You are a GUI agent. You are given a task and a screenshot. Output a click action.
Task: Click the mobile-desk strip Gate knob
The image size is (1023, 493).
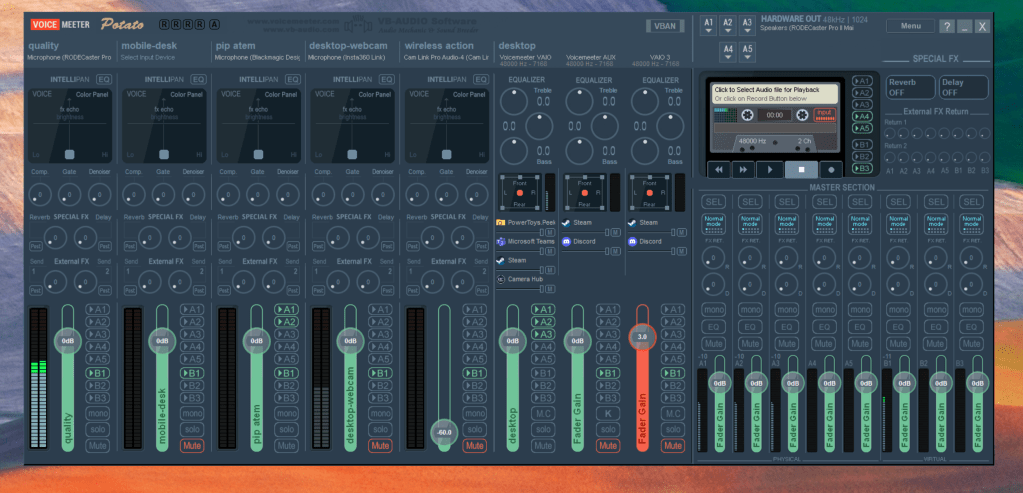click(x=163, y=194)
